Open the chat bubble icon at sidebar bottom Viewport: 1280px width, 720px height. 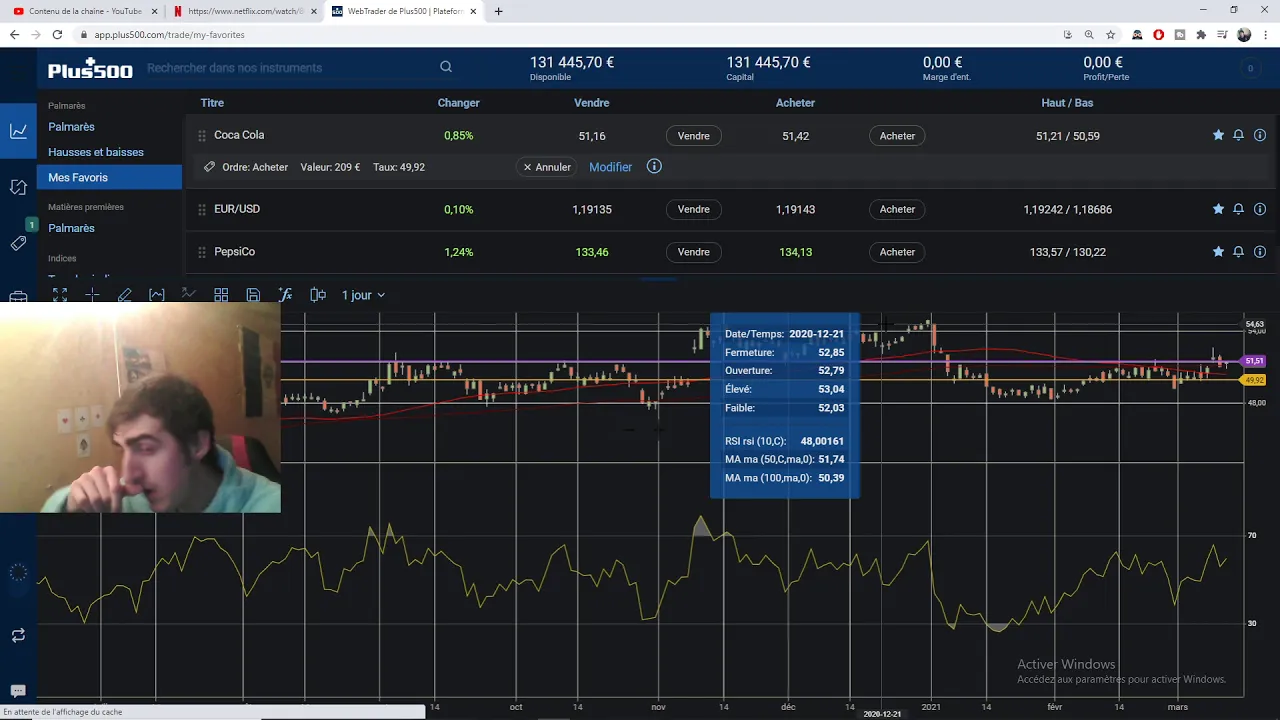coord(18,691)
